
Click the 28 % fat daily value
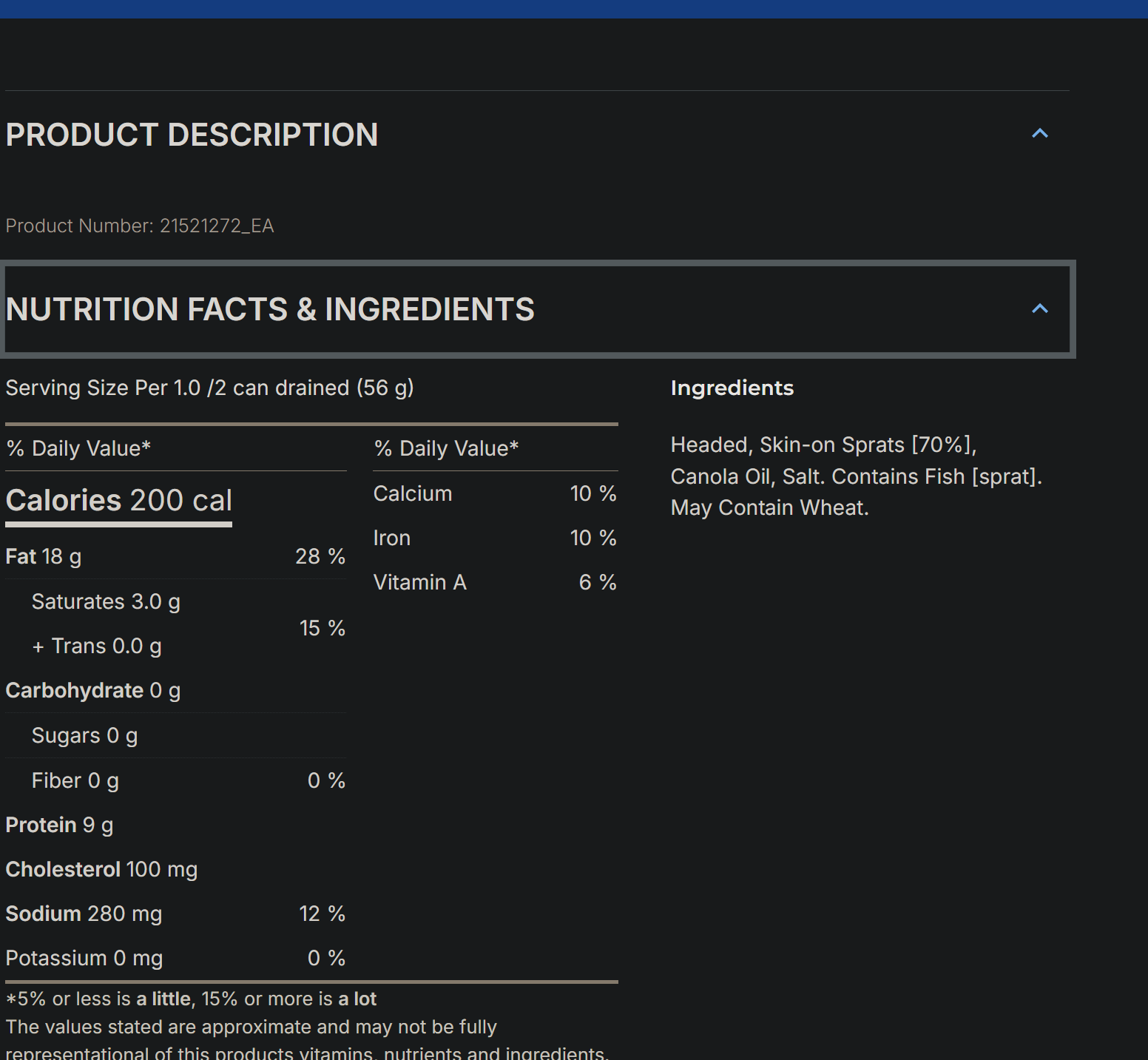coord(320,556)
